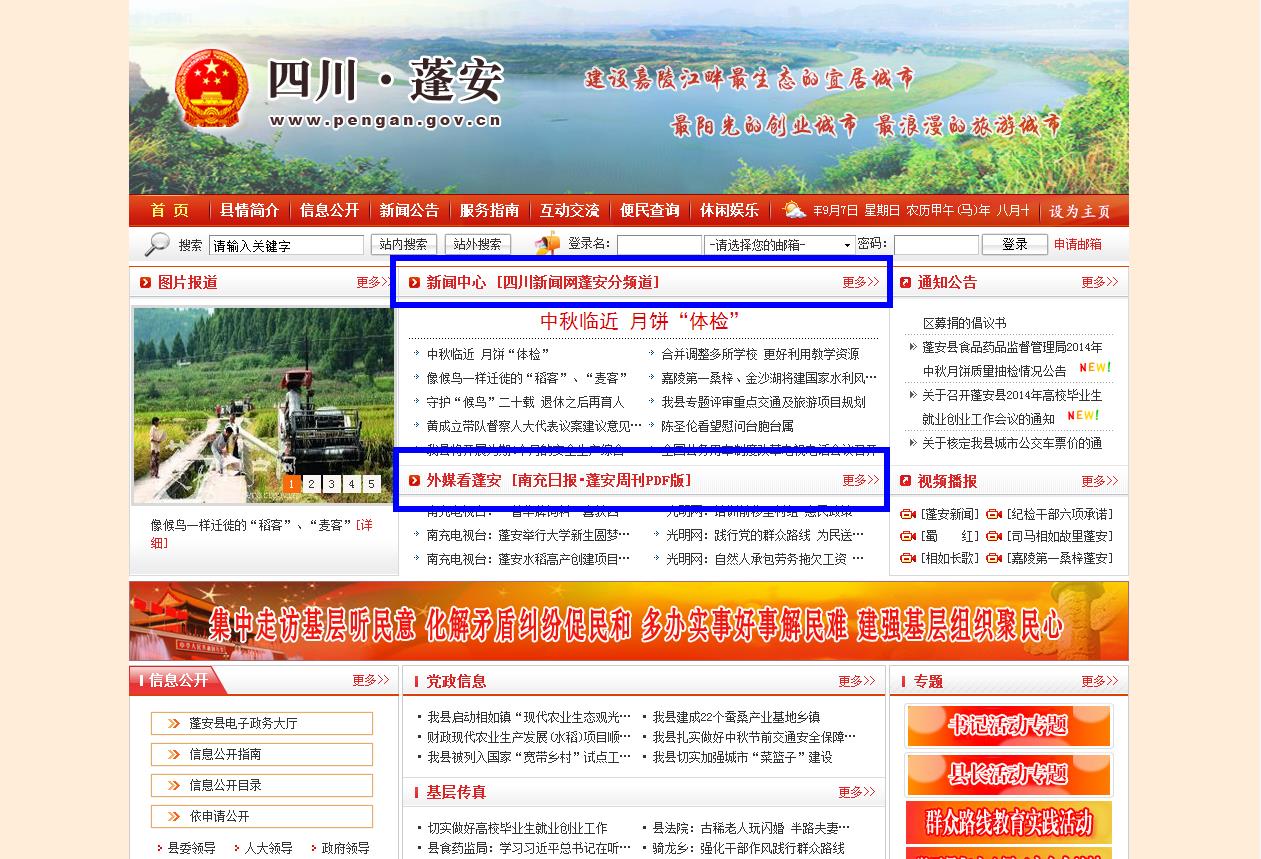Click video icon beside 蓬安新闻

(908, 514)
